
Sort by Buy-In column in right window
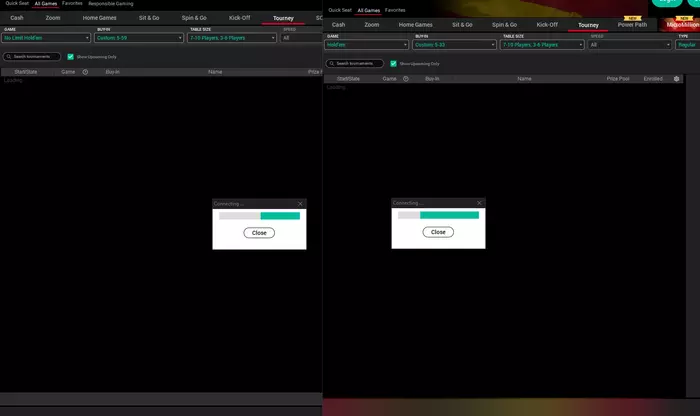coord(432,79)
